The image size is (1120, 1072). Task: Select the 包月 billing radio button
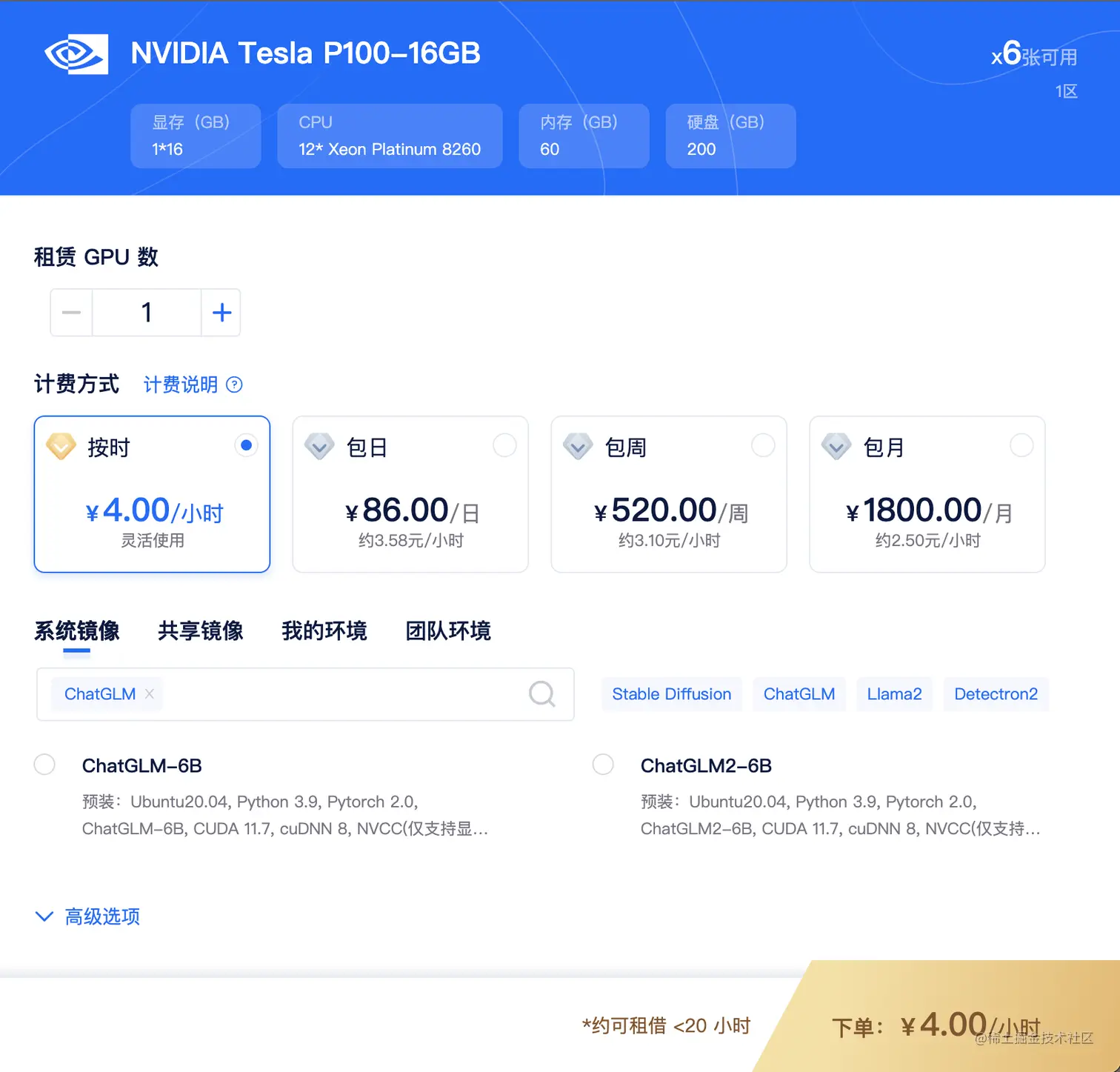click(1021, 445)
